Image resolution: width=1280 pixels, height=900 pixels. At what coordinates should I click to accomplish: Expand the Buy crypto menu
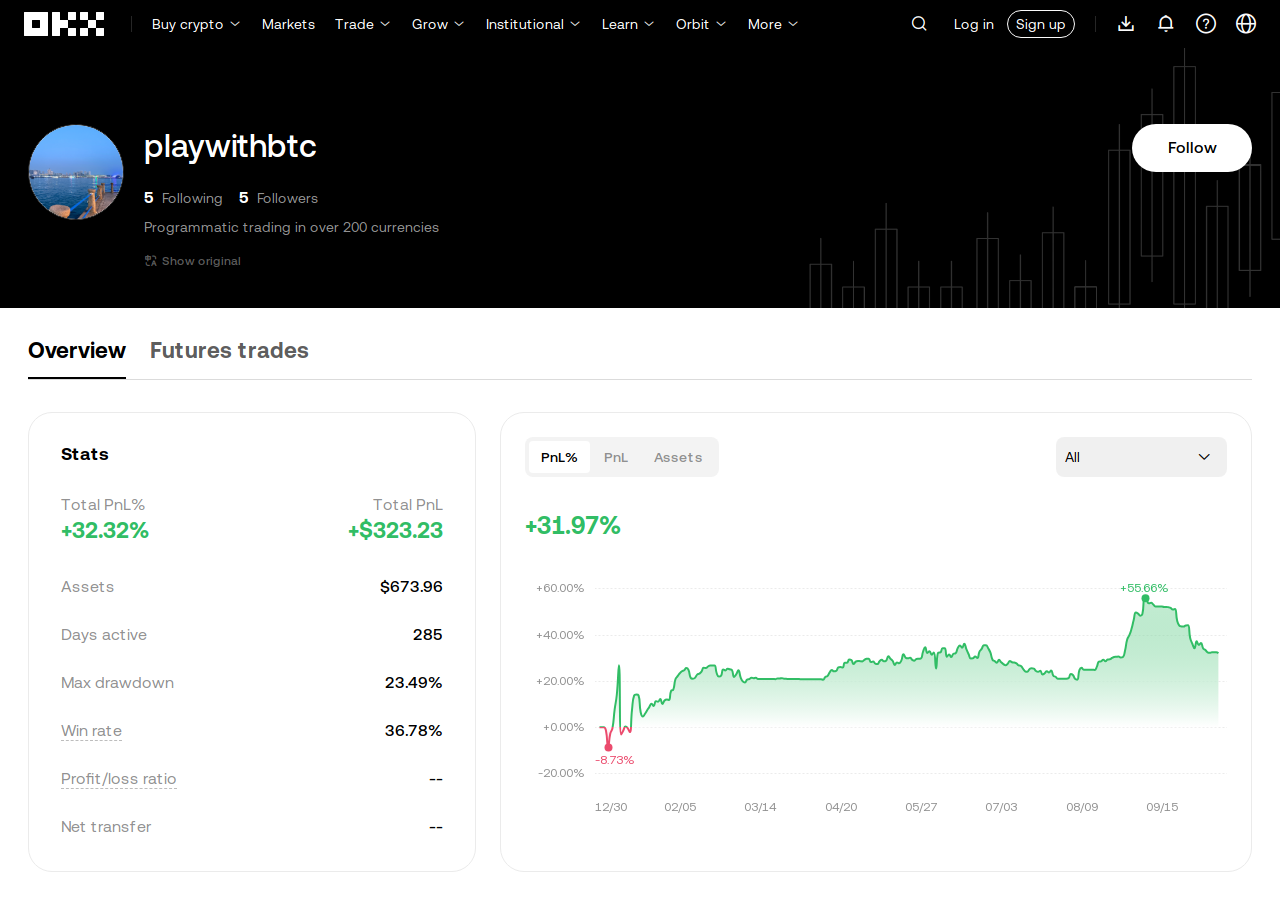196,24
